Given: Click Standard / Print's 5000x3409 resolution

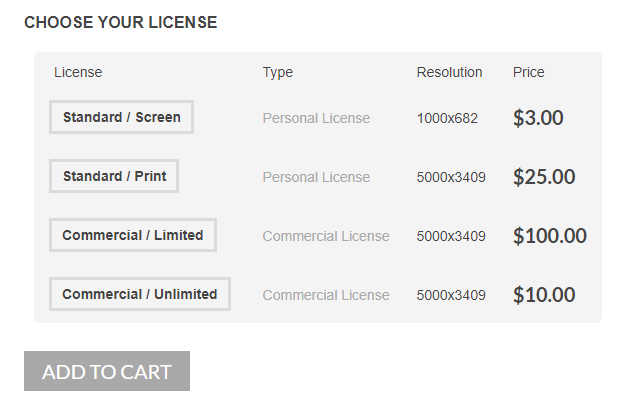Looking at the screenshot, I should [x=451, y=177].
